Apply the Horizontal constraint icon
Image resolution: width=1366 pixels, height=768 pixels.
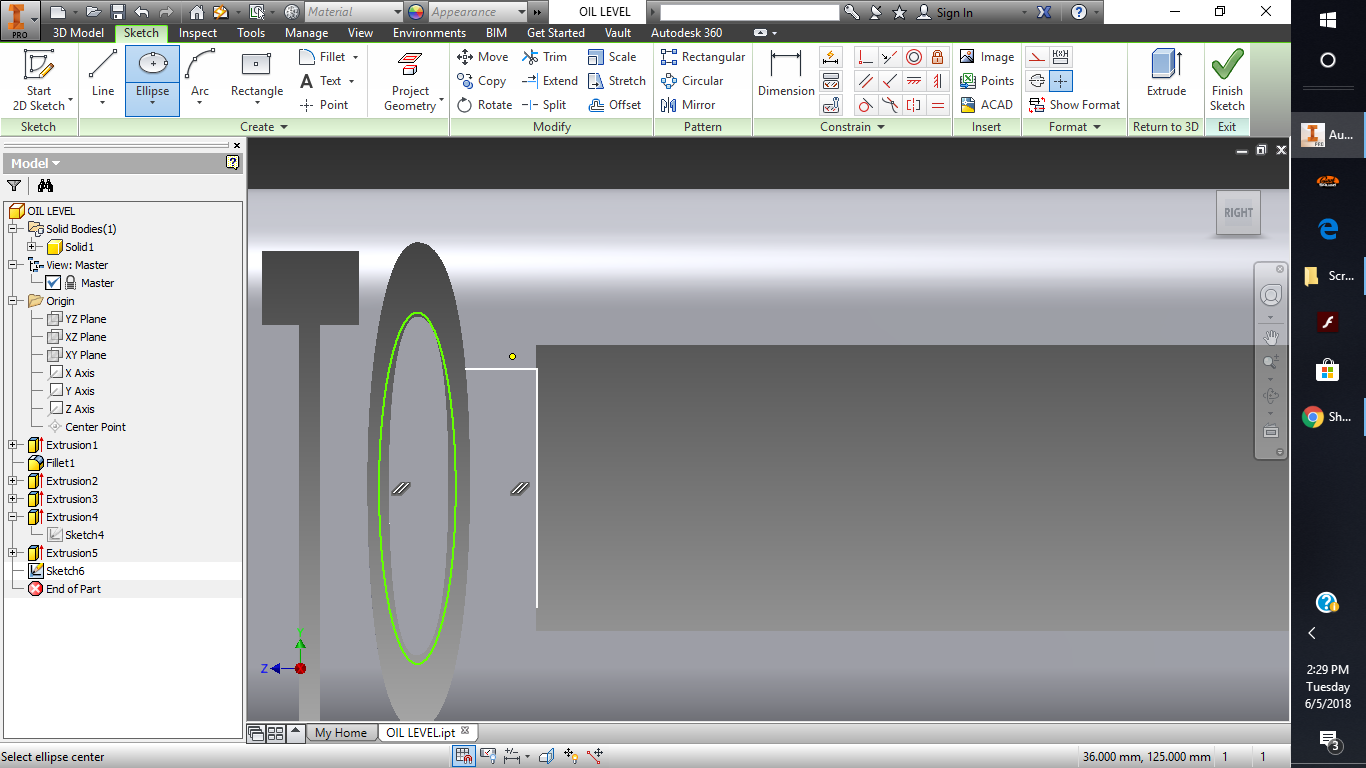(x=913, y=81)
